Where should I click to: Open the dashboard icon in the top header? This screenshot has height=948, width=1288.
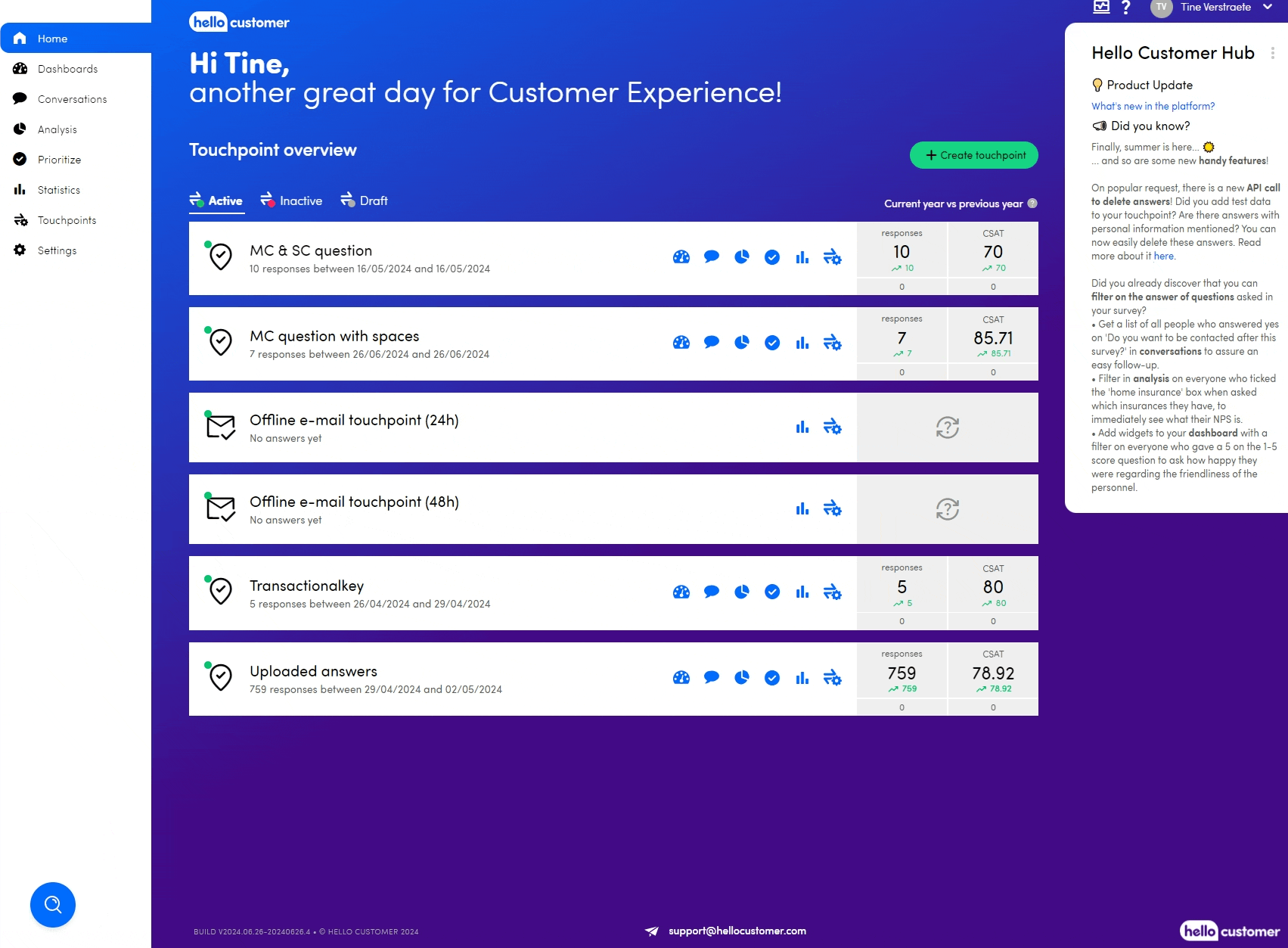(x=1101, y=8)
